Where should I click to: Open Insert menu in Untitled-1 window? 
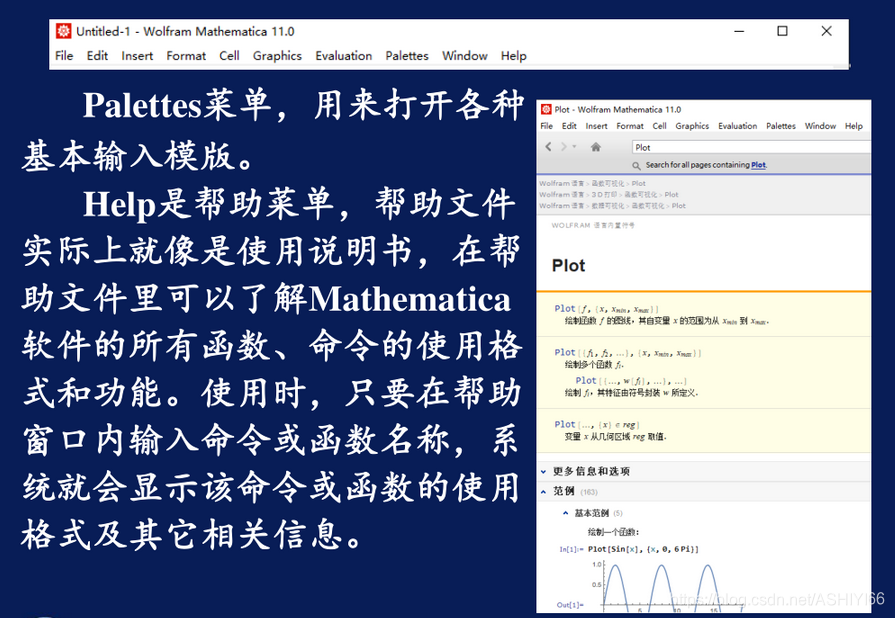point(137,56)
